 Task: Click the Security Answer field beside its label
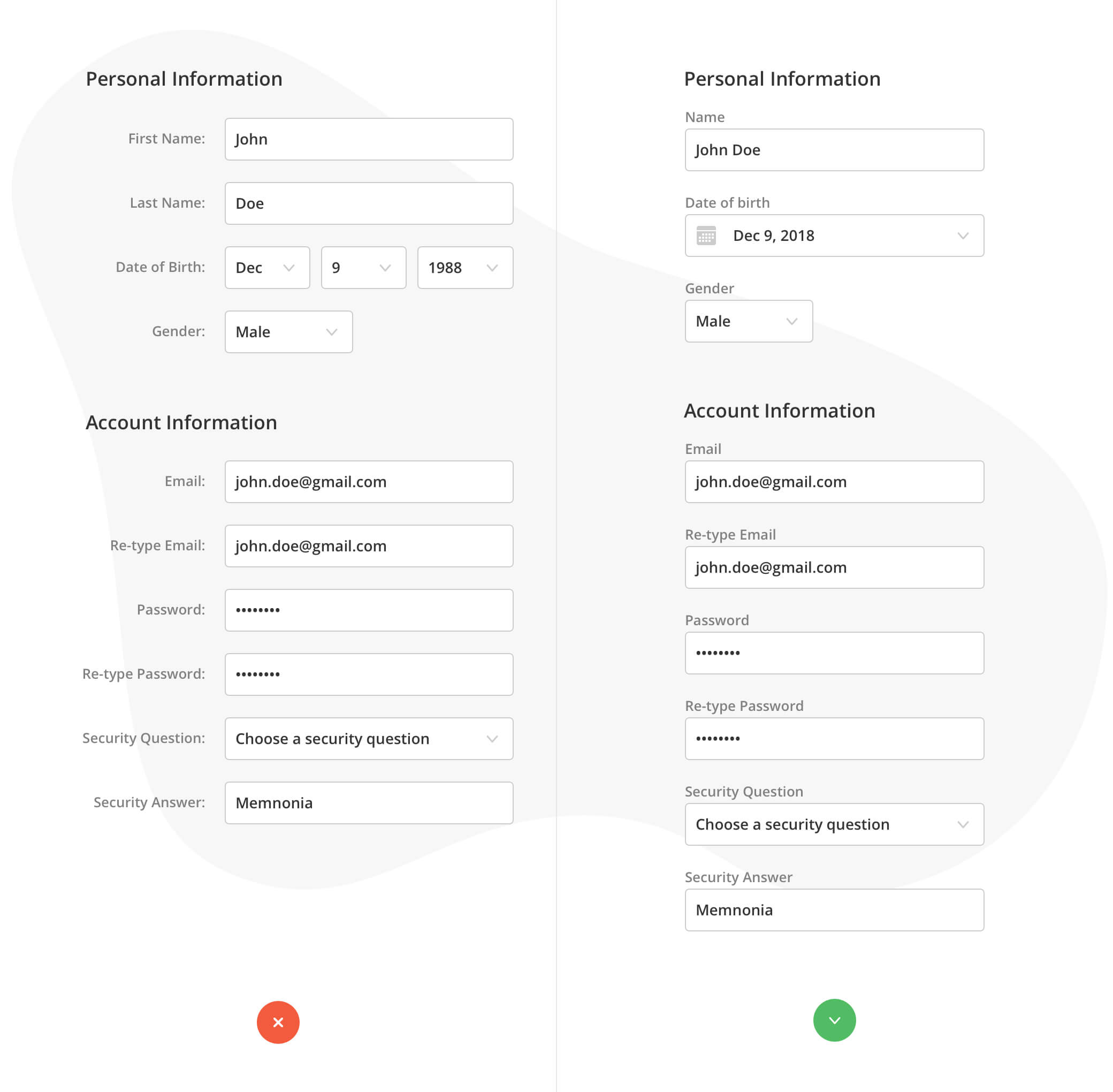click(x=369, y=803)
